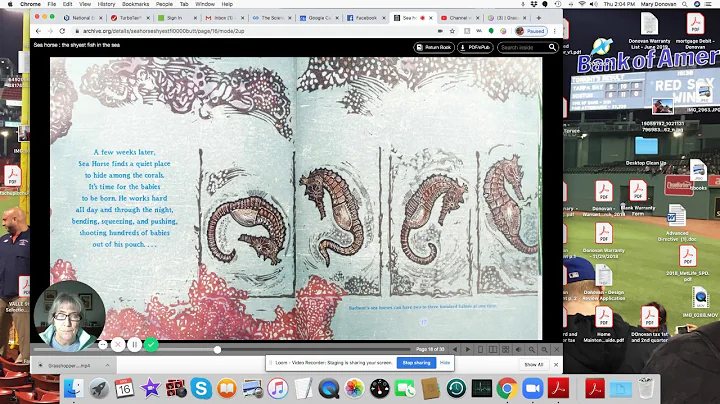Switch to the YouTube Channel tab
The height and width of the screenshot is (404, 720).
459,18
